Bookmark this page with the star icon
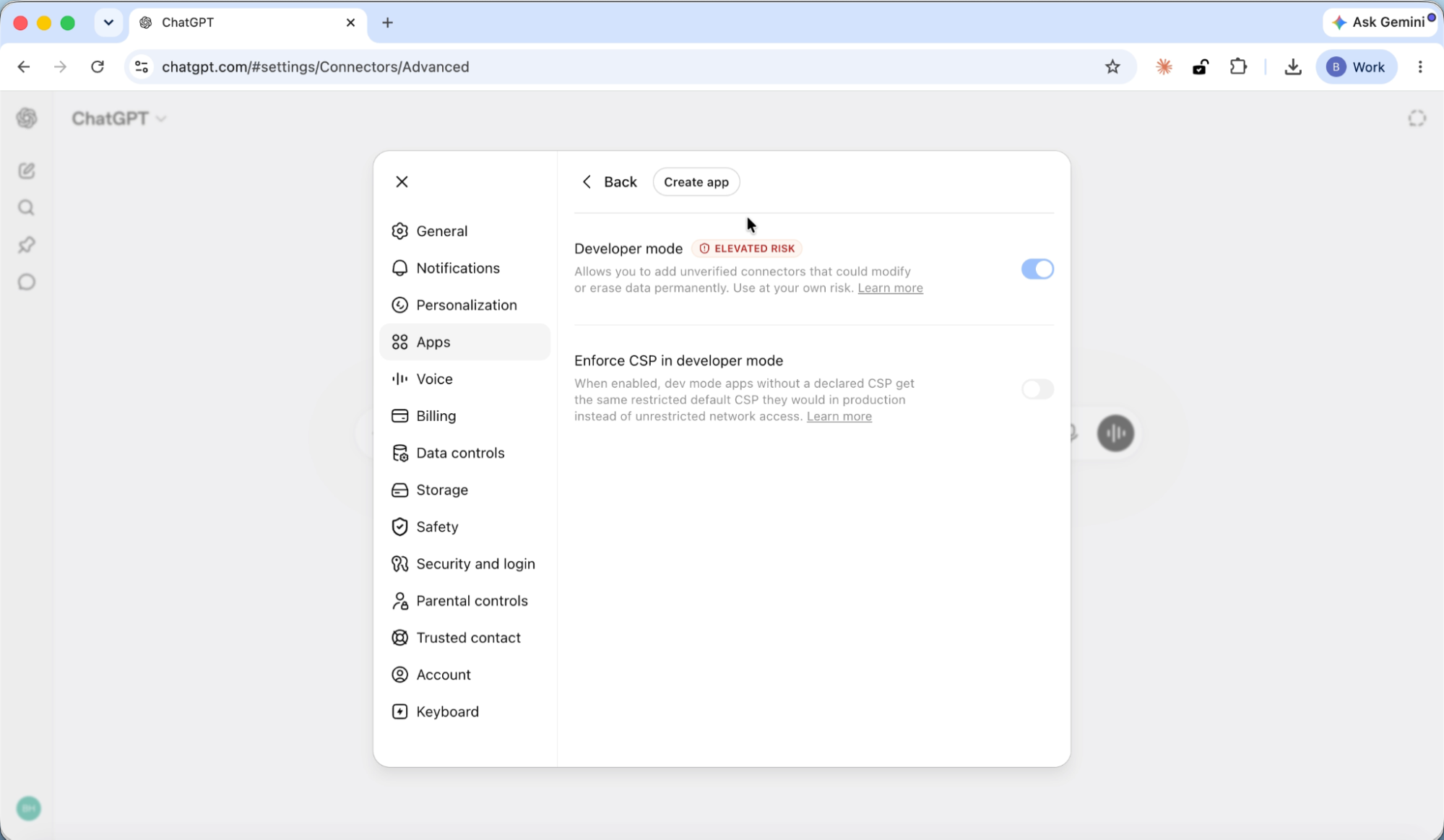 [1112, 67]
